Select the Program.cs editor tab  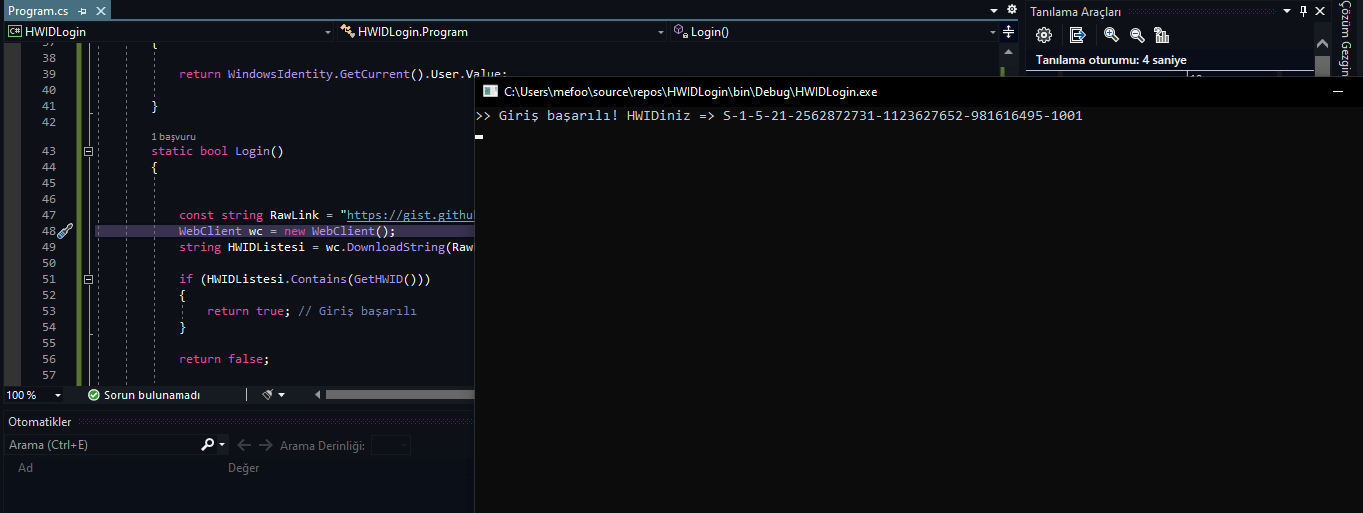(x=37, y=10)
